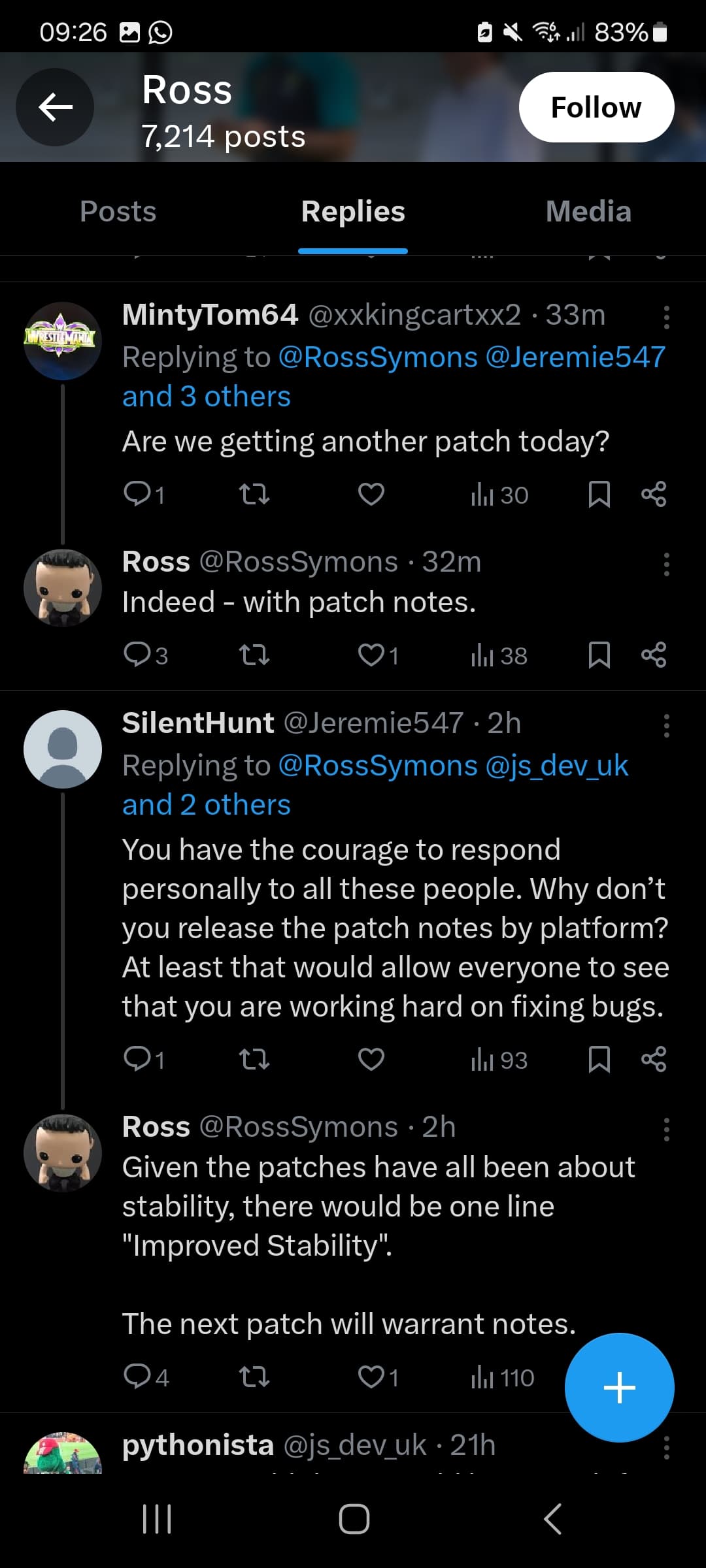Viewport: 706px width, 1568px height.
Task: View analytics showing 93 views on SilentHunt's post
Action: click(499, 1060)
